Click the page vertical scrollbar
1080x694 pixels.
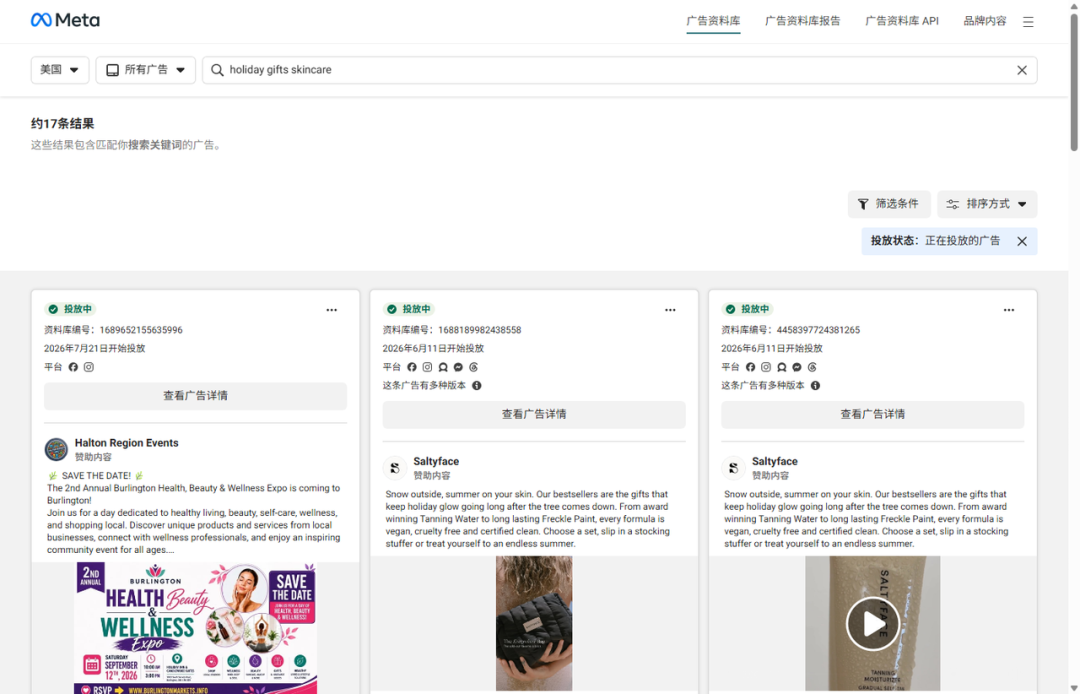point(1074,83)
